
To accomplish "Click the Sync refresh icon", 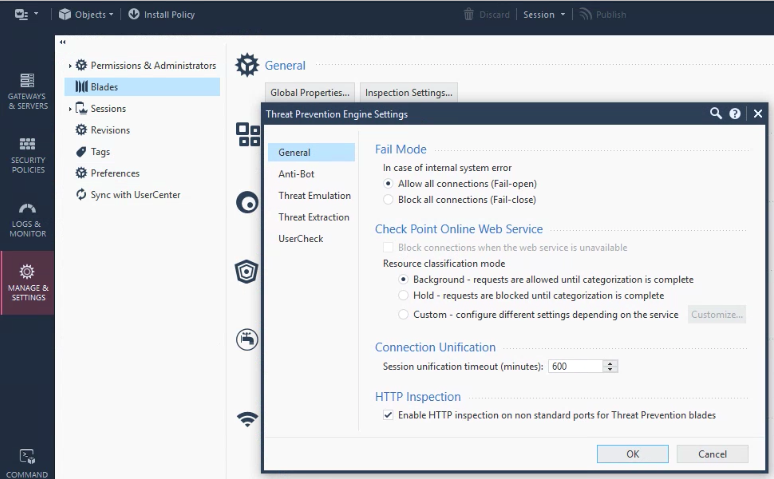I will tap(81, 195).
